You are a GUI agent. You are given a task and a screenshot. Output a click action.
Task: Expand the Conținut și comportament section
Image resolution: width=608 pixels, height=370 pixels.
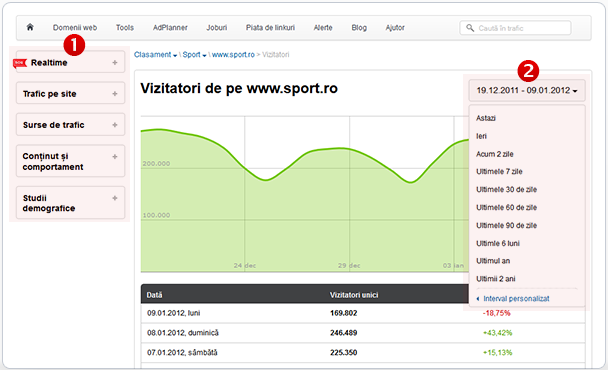pos(70,161)
